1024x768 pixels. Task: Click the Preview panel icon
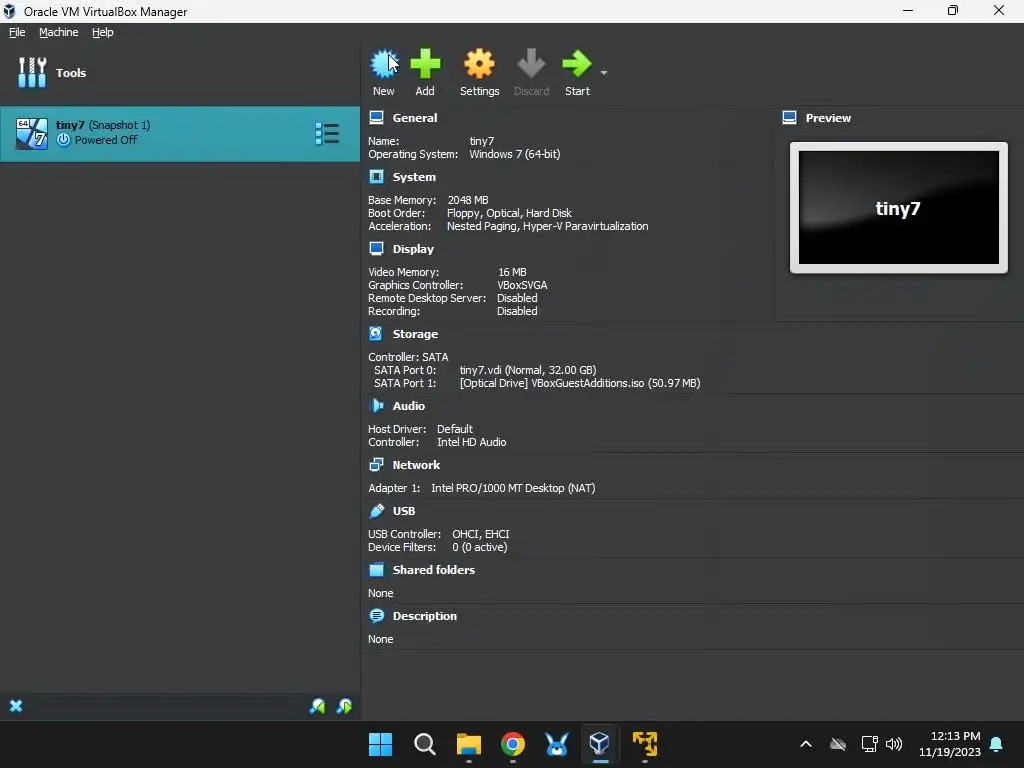(x=789, y=118)
